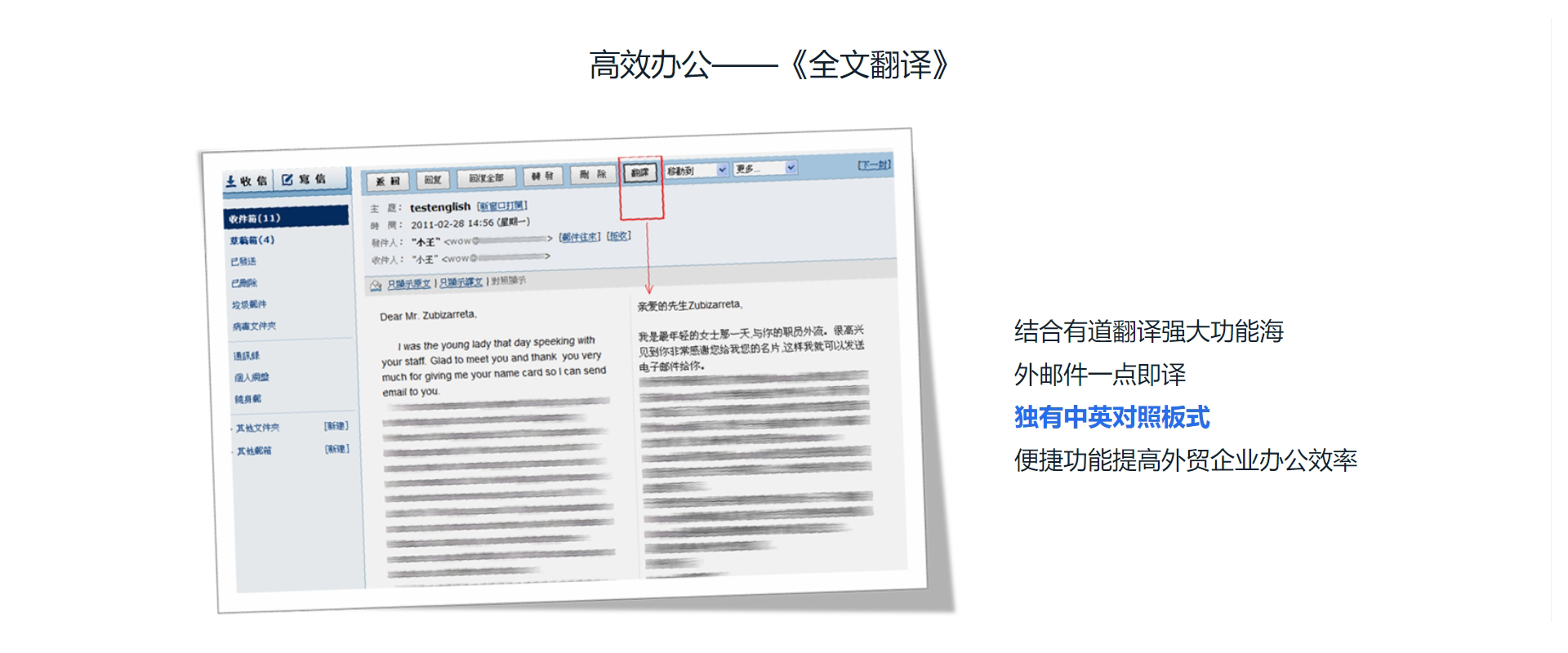Click the 只顯示譯文 show-translation link

tap(461, 282)
